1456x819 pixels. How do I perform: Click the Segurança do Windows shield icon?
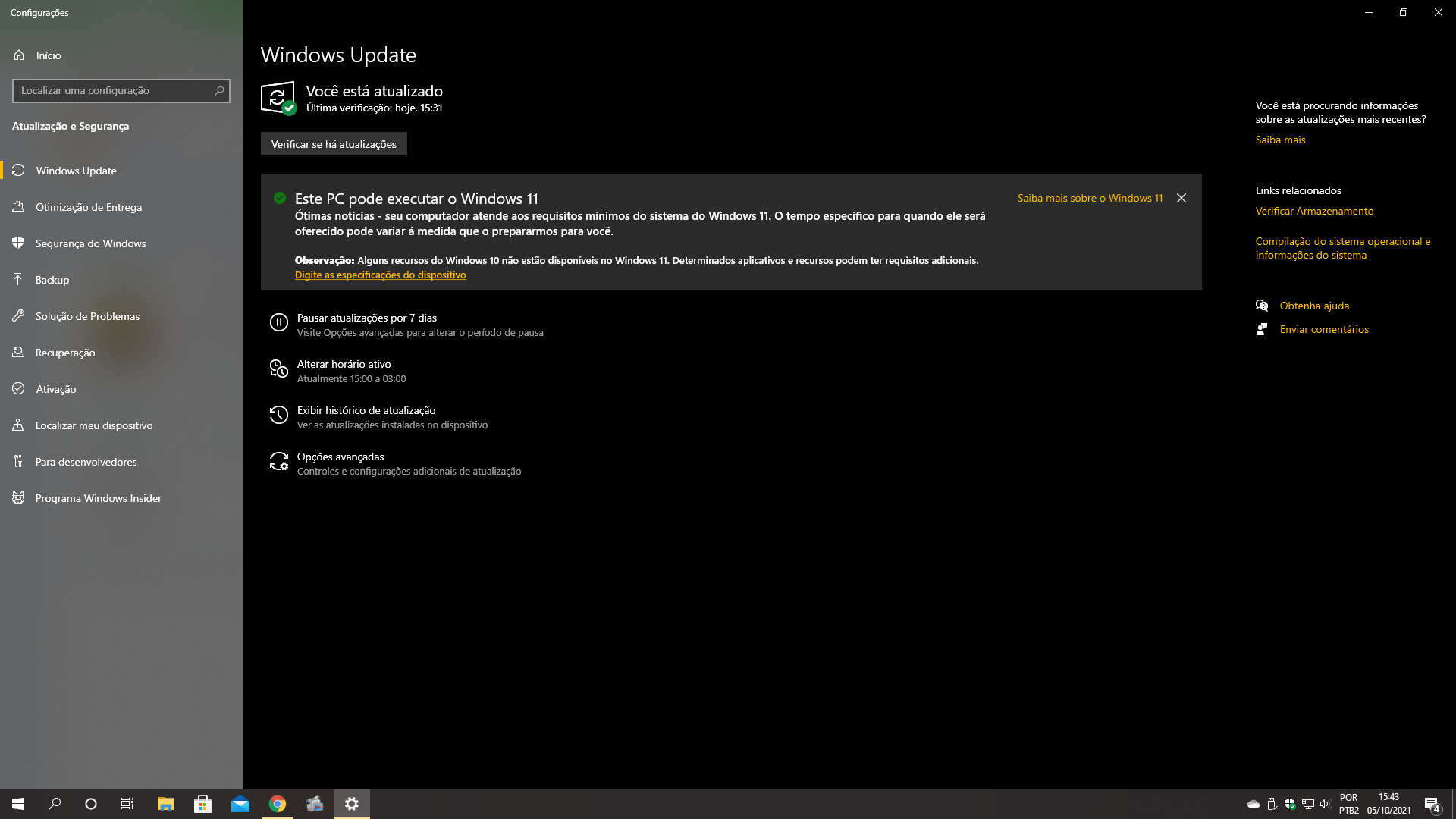click(x=19, y=243)
